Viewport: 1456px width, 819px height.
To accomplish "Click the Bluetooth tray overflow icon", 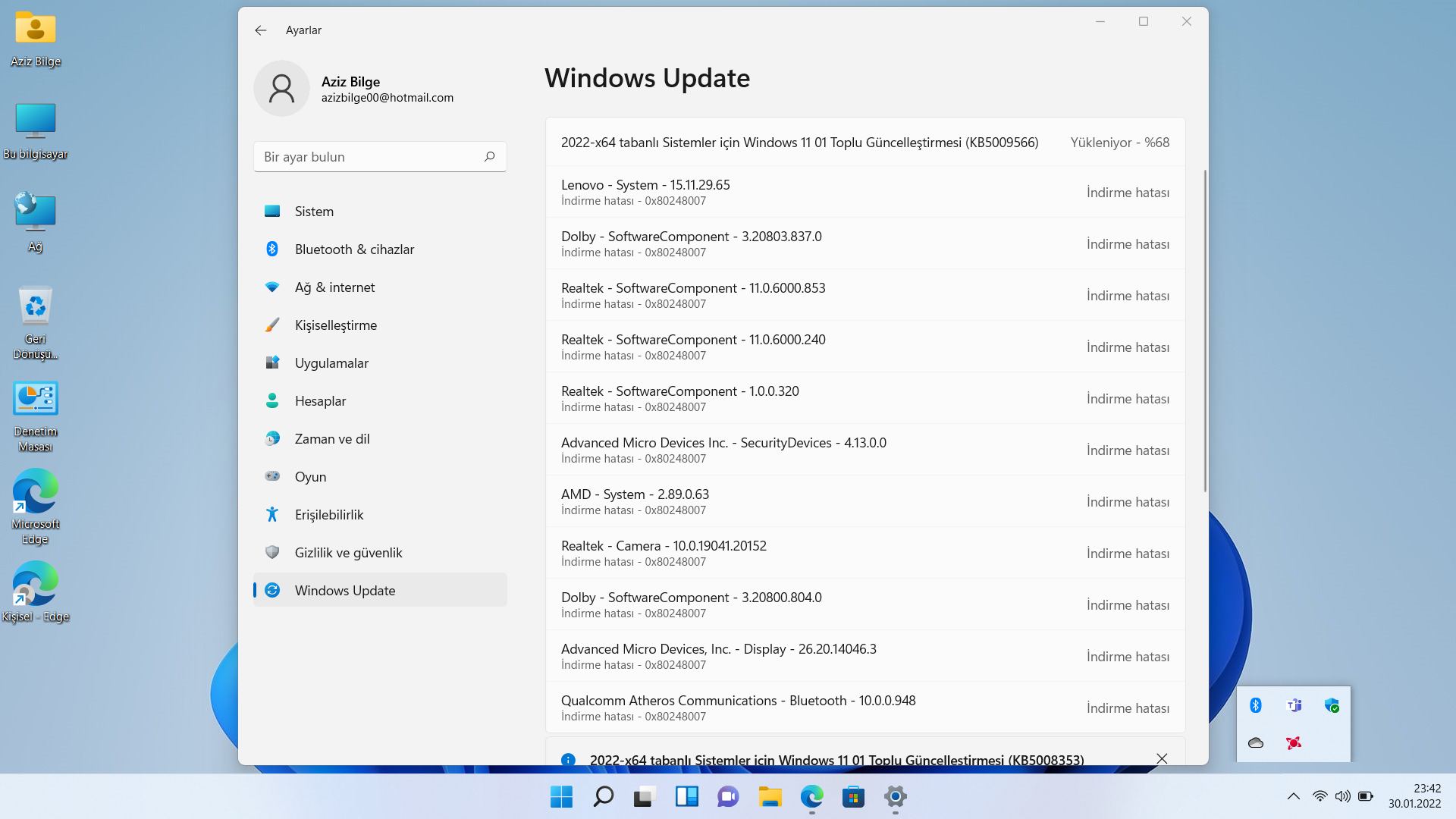I will point(1256,705).
